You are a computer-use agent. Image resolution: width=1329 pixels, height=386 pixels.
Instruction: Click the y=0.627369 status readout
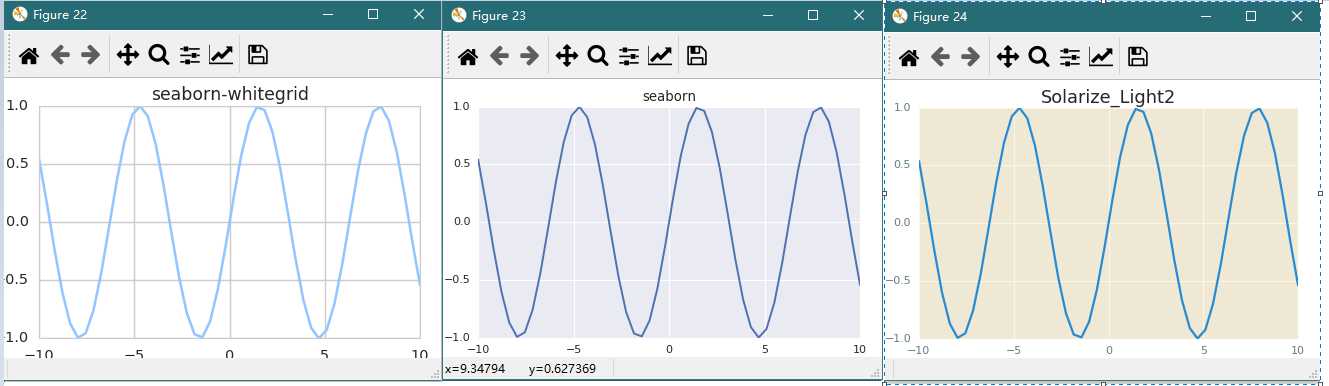pyautogui.click(x=562, y=369)
